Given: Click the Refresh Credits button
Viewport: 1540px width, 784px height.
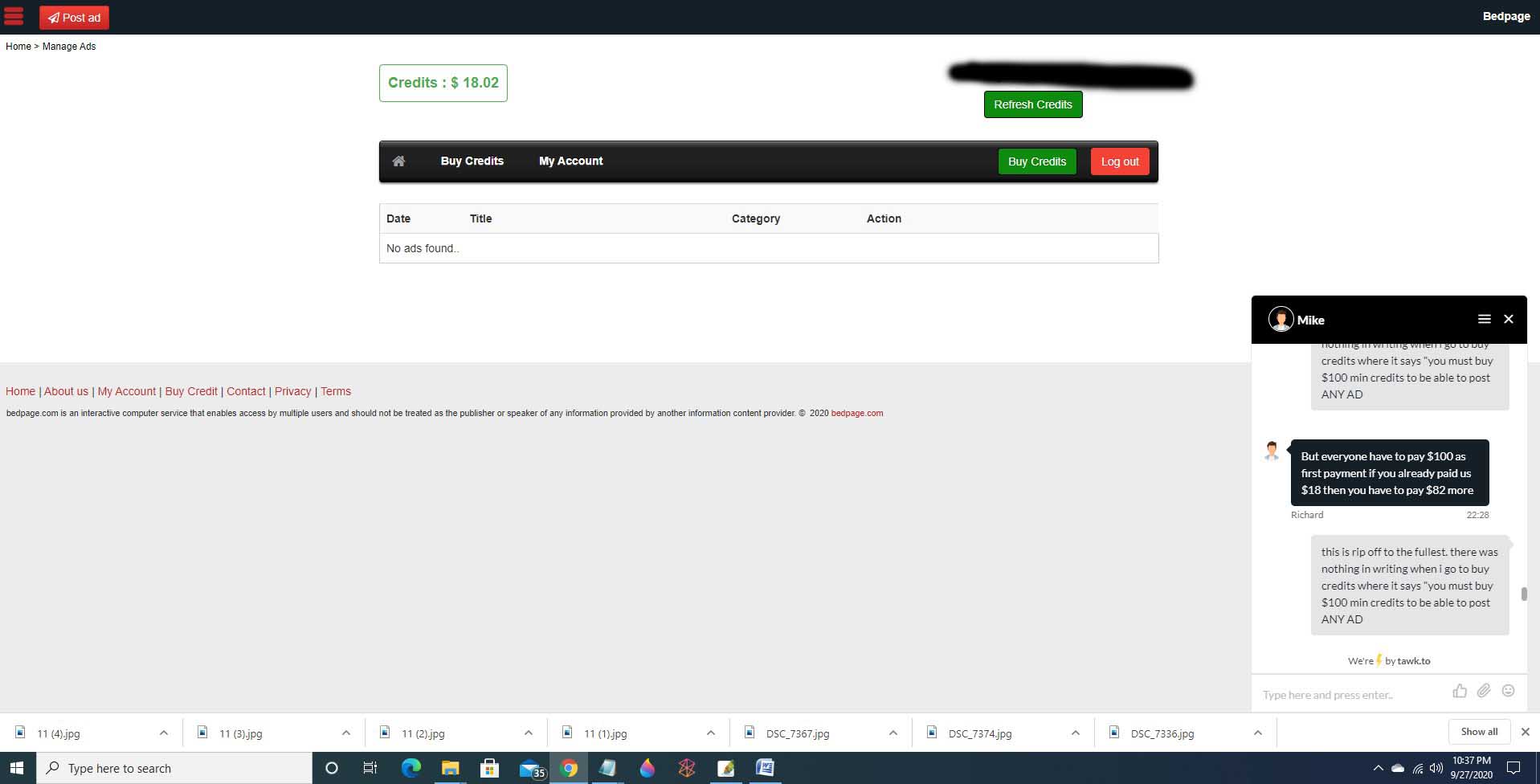Looking at the screenshot, I should tap(1032, 104).
